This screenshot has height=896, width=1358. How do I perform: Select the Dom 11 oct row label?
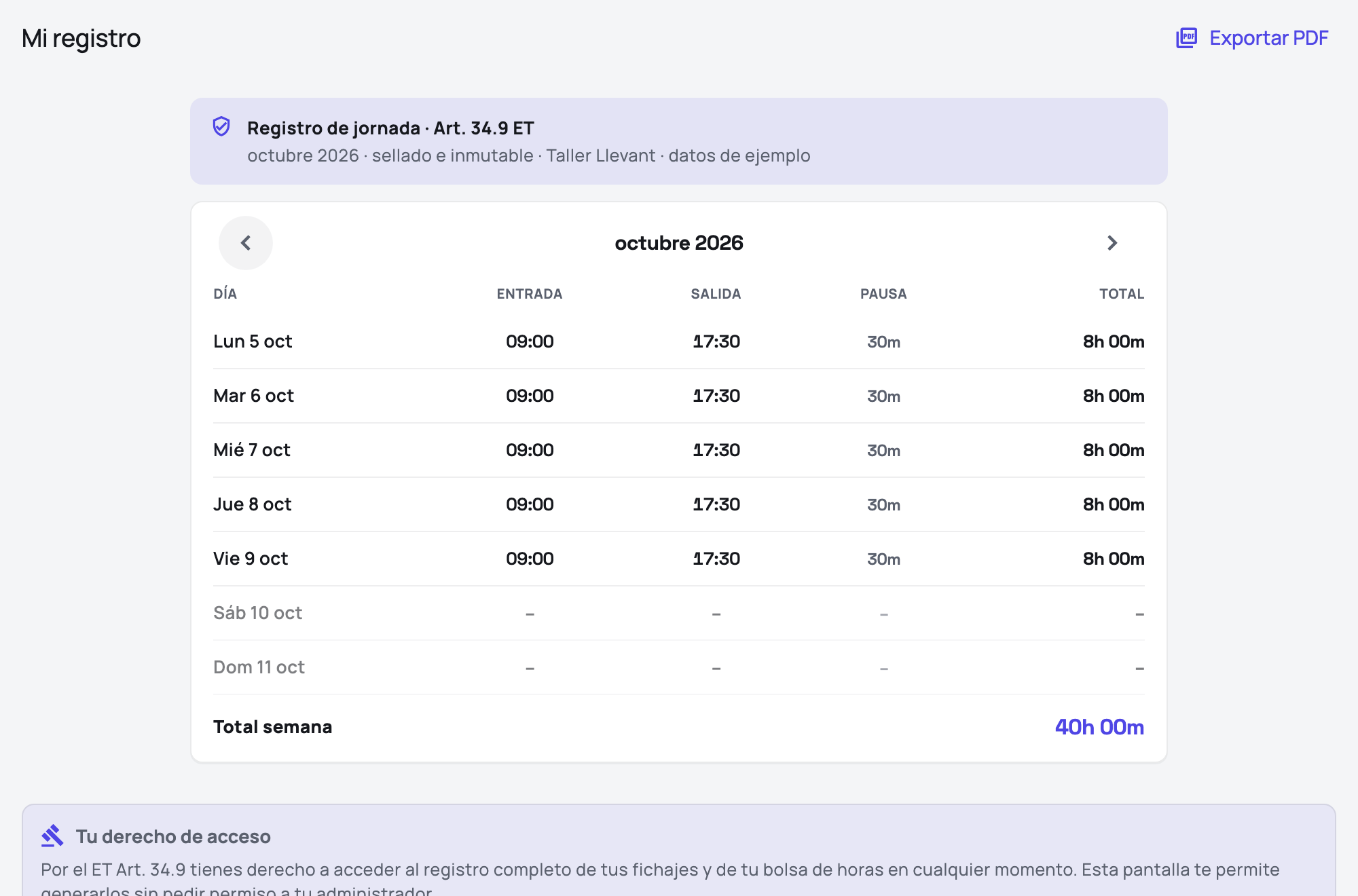[x=259, y=667]
